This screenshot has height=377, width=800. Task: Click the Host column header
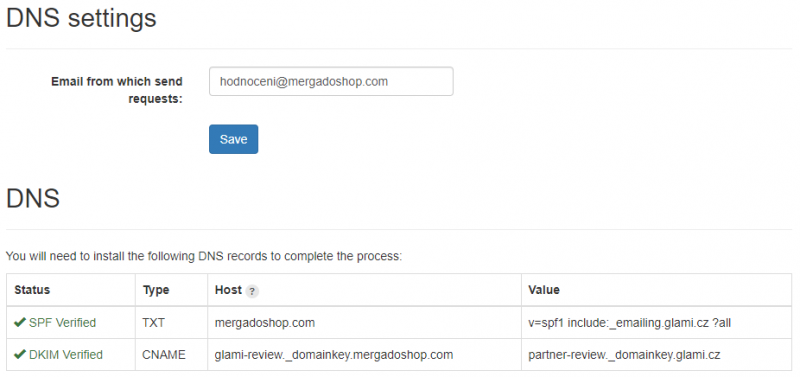pos(228,290)
